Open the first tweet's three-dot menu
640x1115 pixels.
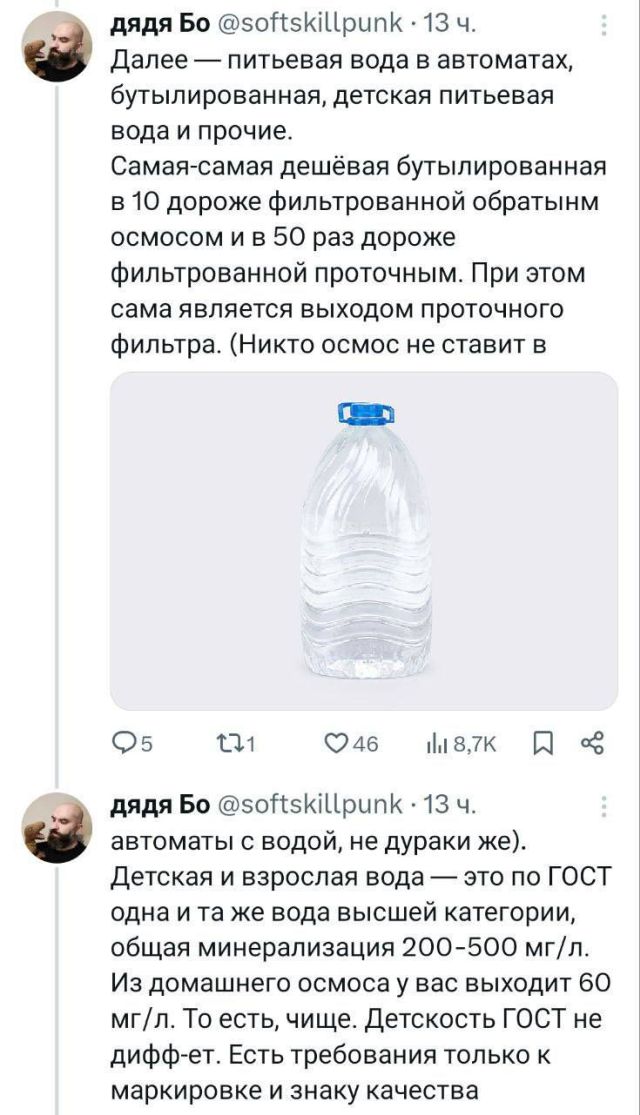click(601, 27)
